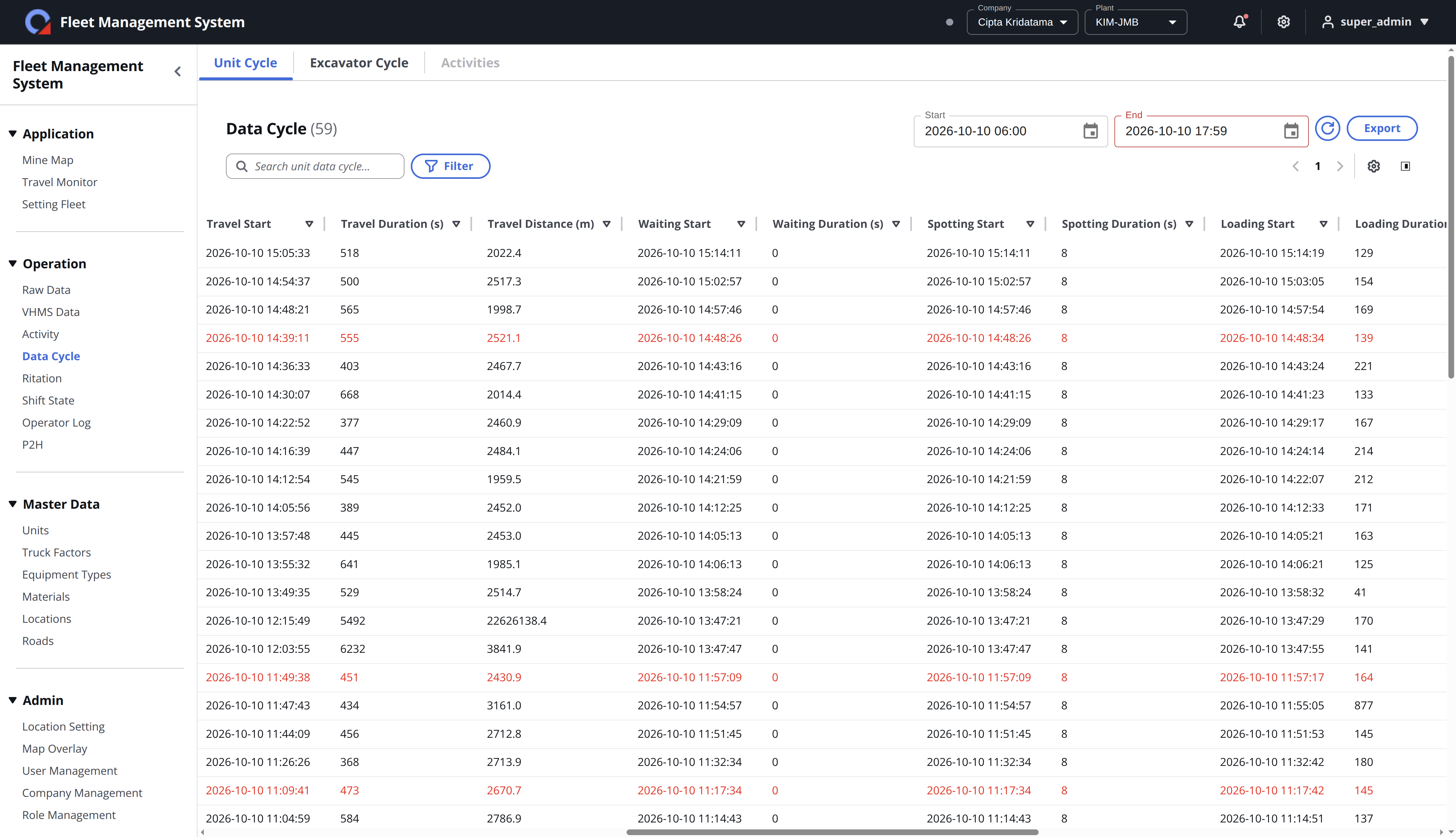This screenshot has width=1456, height=837.
Task: Open Travel Start column filter
Action: coord(309,224)
